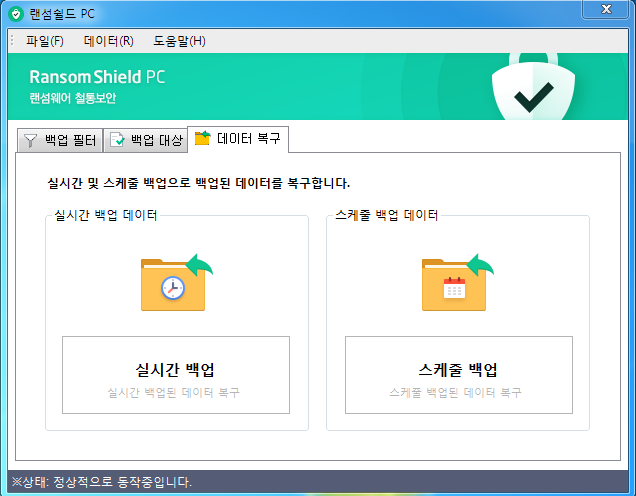Click the padlock checkmark logo in banner
636x496 pixels.
tap(533, 86)
